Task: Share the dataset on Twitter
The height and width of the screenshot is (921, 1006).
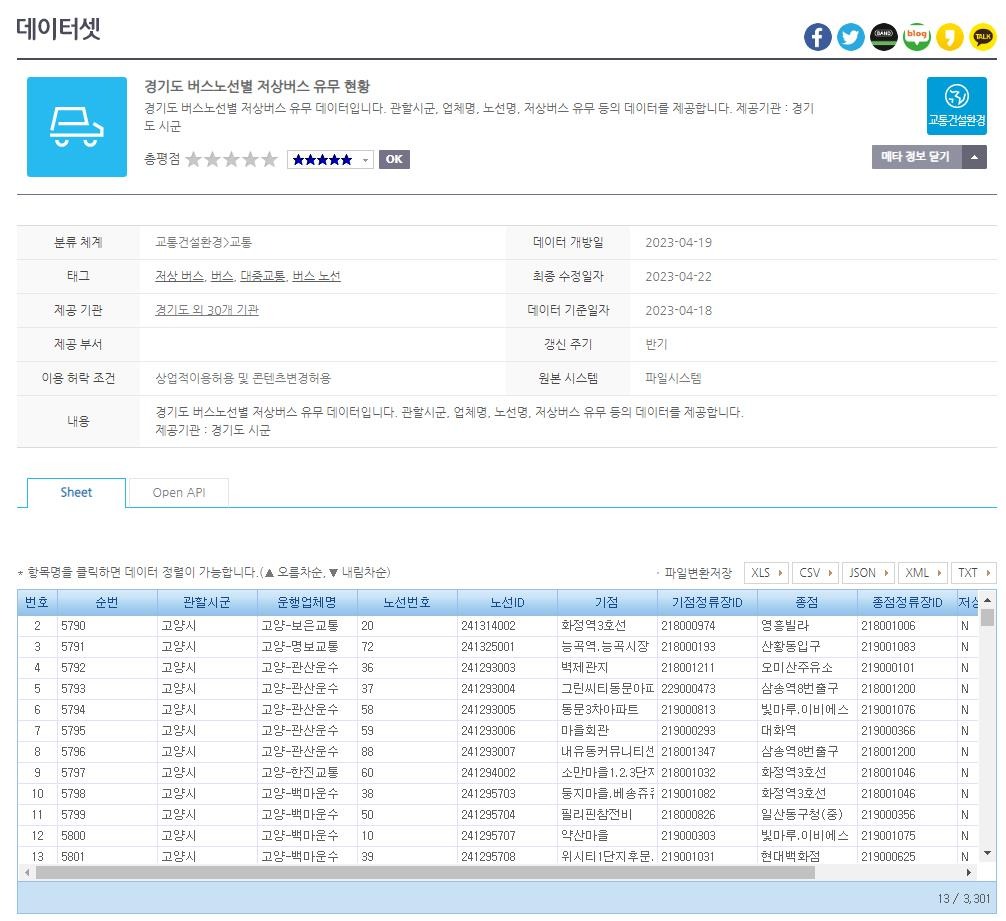Action: [851, 37]
